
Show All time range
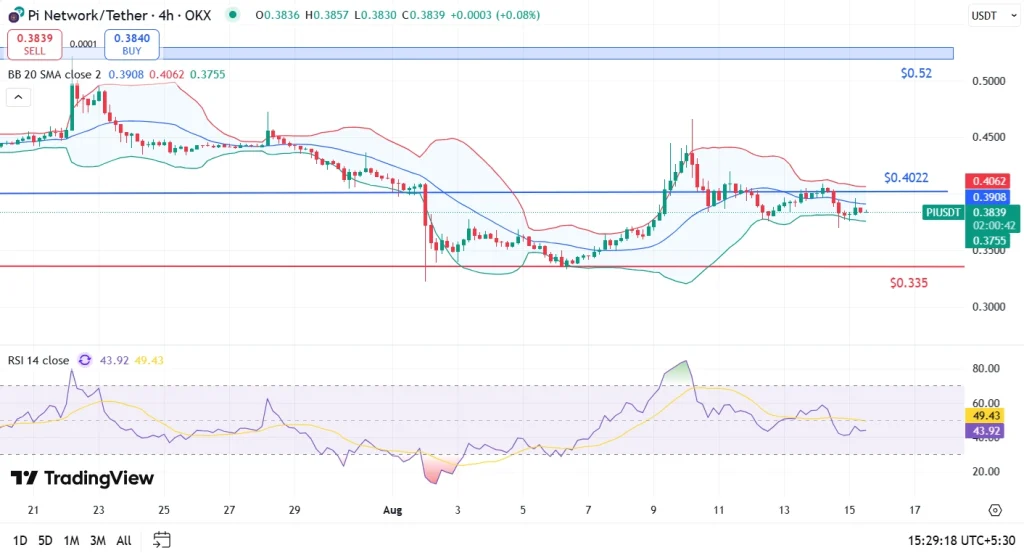[123, 541]
